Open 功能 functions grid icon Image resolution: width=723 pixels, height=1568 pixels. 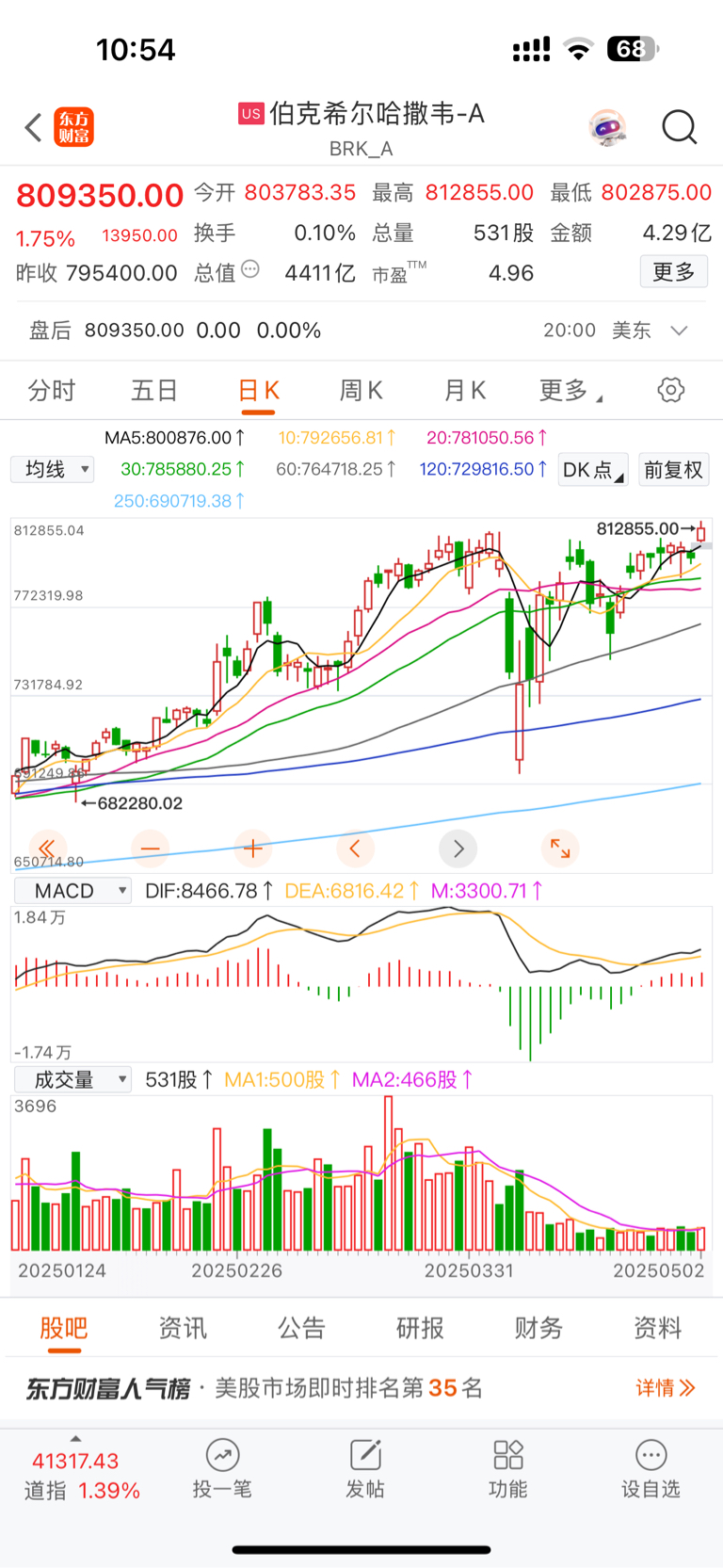point(508,1455)
